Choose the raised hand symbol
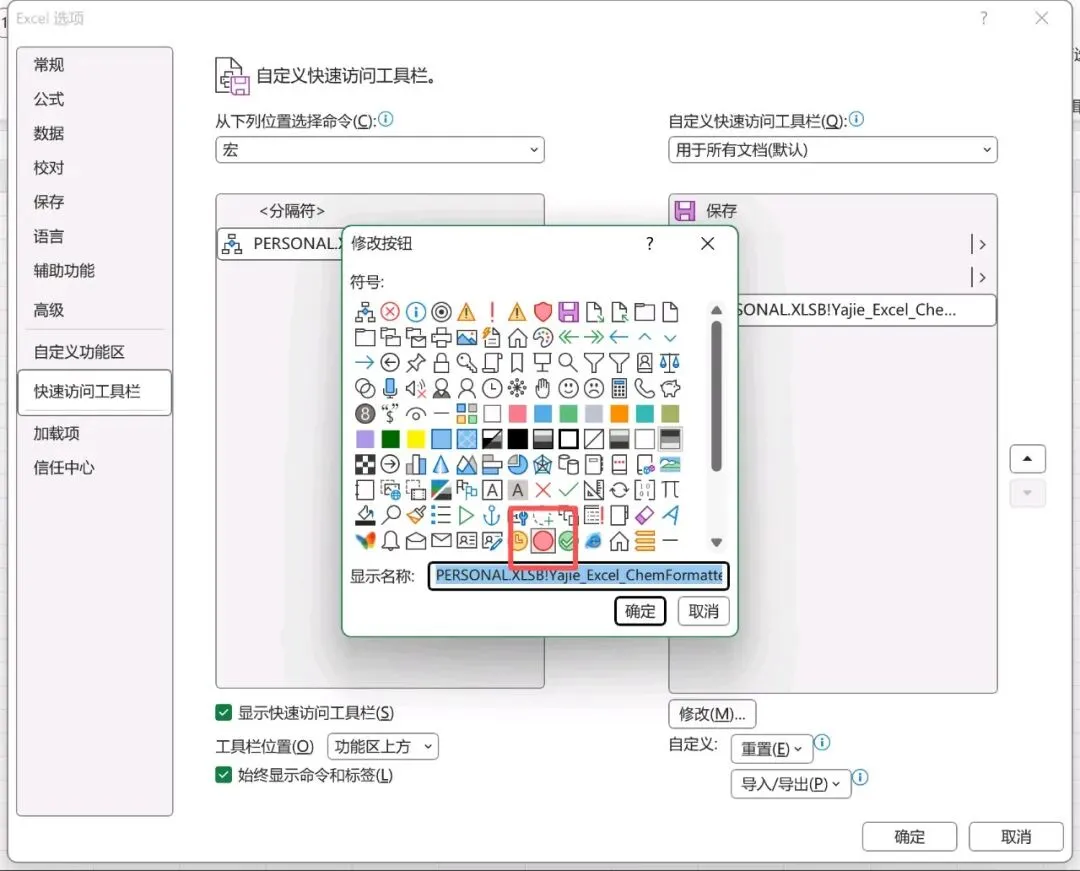The image size is (1080, 871). (x=543, y=388)
